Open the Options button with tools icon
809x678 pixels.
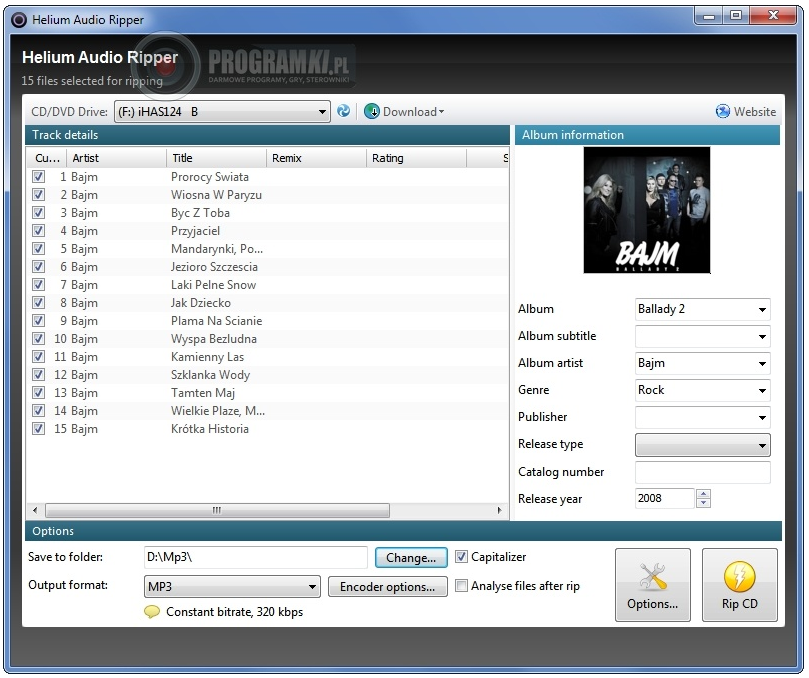point(653,585)
